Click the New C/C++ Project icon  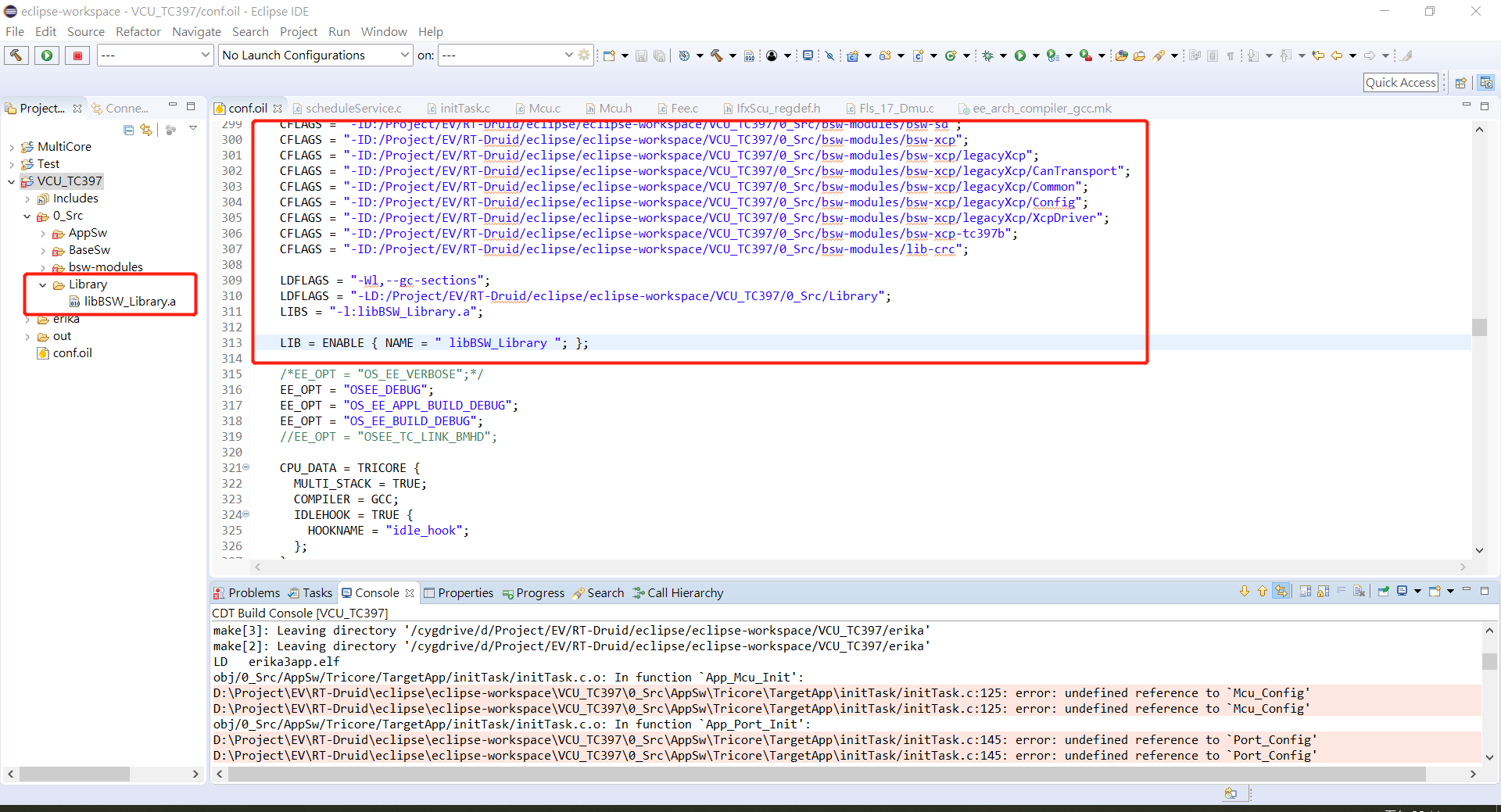click(853, 55)
